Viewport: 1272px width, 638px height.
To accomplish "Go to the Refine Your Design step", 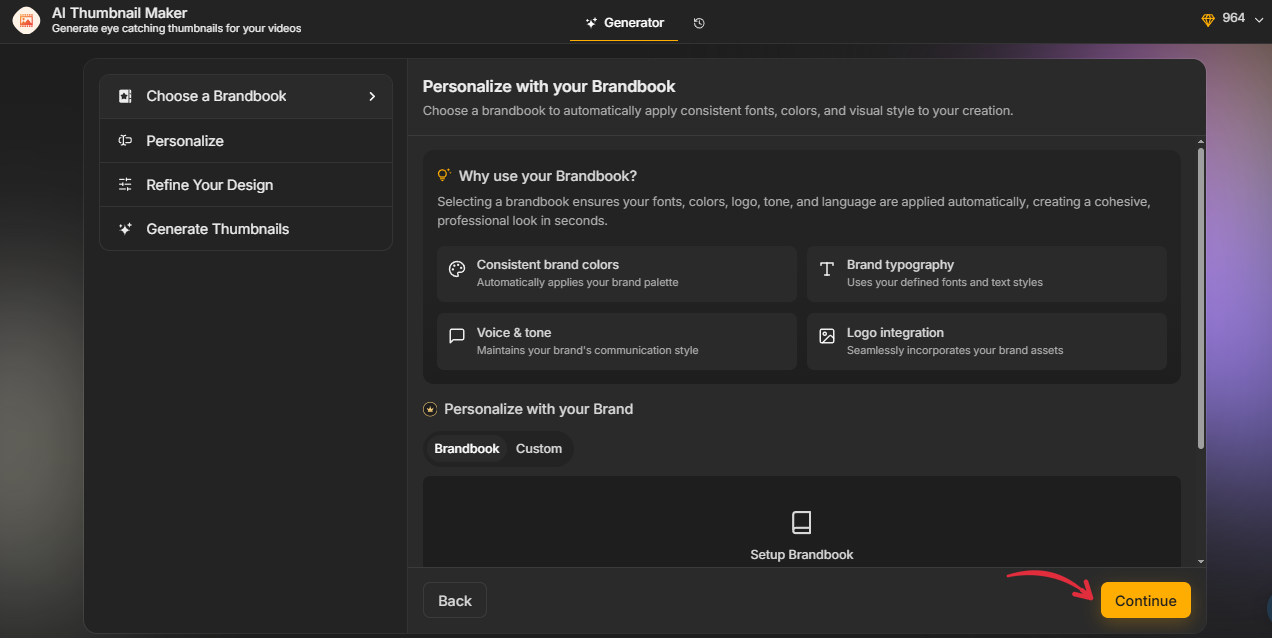I will [x=246, y=185].
